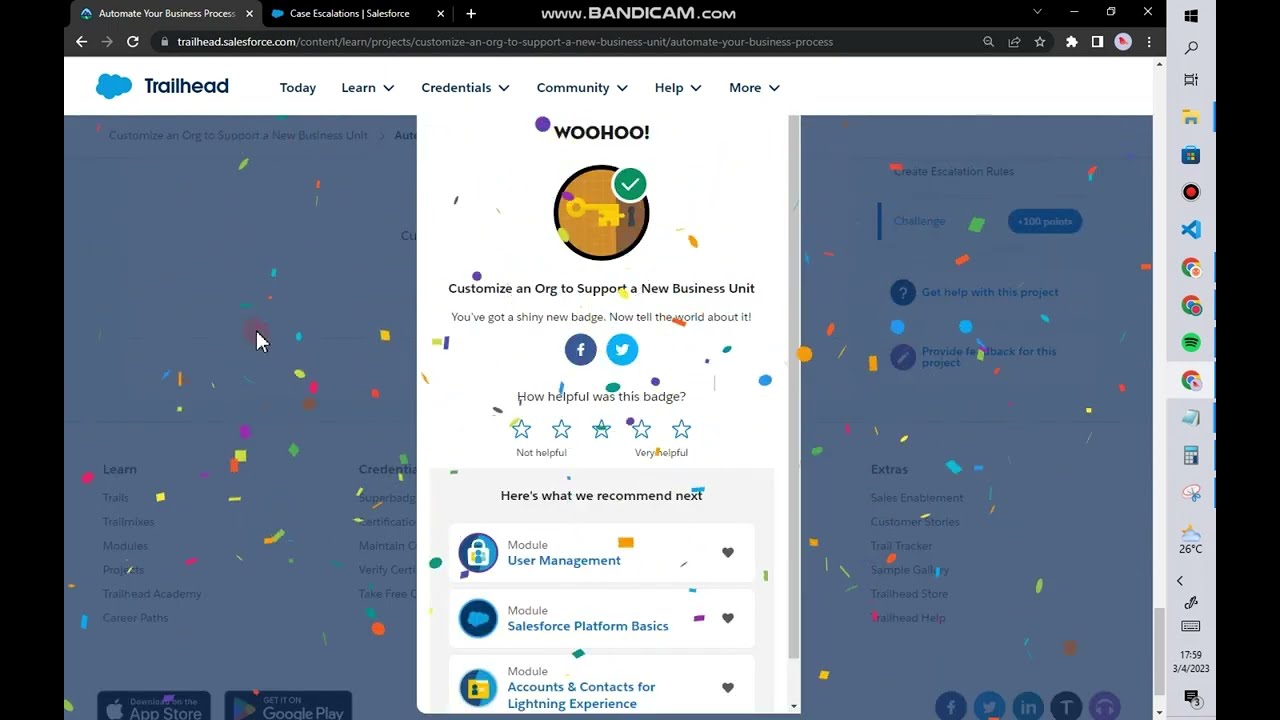
Task: Open browser zoom search icon
Action: (x=989, y=42)
